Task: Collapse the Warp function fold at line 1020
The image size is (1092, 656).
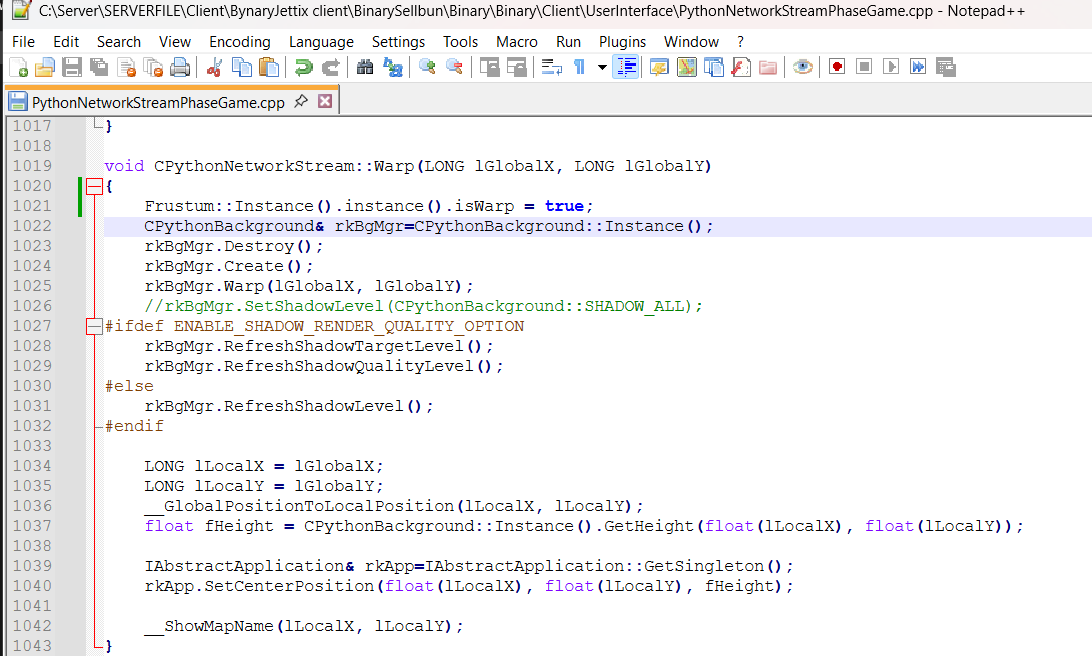Action: click(94, 186)
